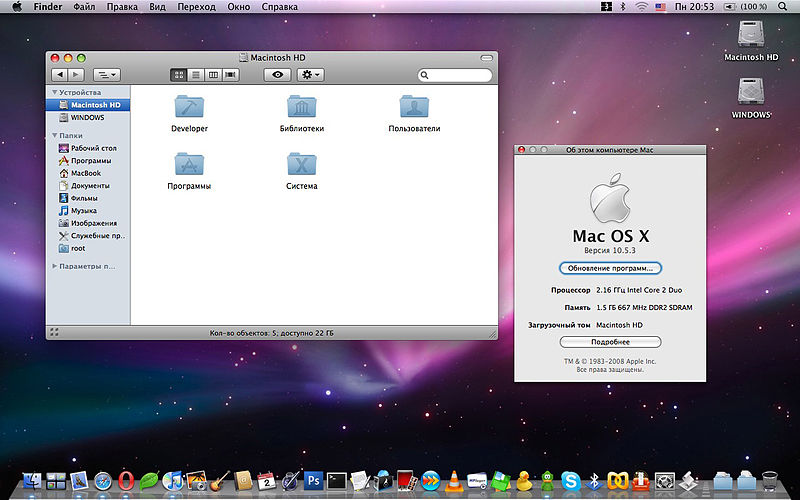Click the Подробнее button
This screenshot has width=800, height=500.
pyautogui.click(x=610, y=342)
